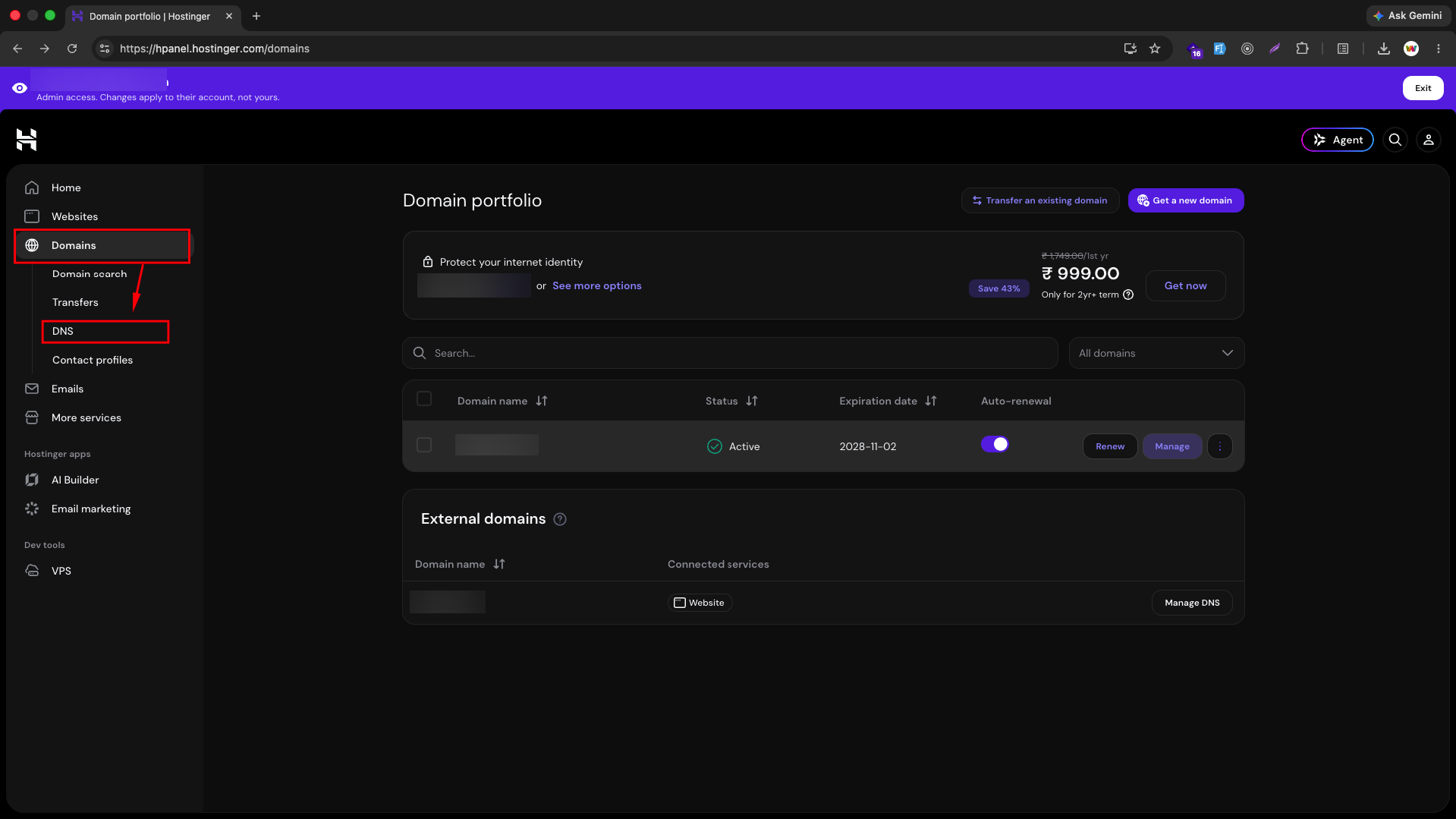Open the Agent assistant button
Screen dimensions: 1456x819
tap(1337, 140)
